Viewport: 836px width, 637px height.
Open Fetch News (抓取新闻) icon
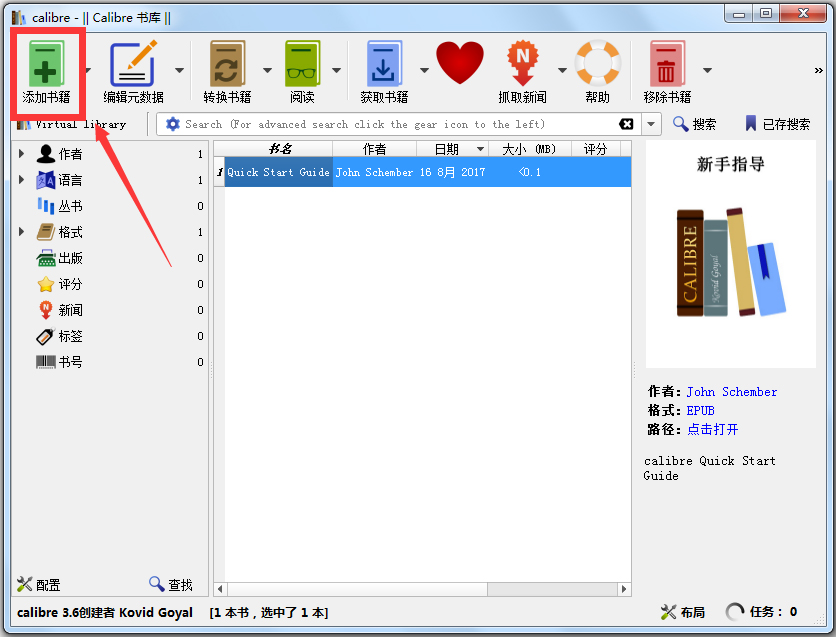(x=522, y=63)
